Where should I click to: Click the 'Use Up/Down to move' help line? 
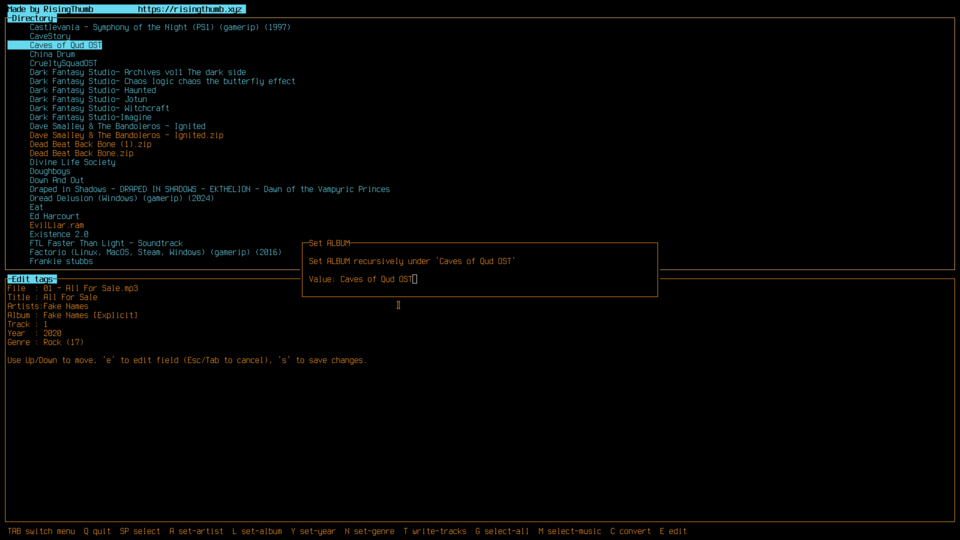pos(187,360)
